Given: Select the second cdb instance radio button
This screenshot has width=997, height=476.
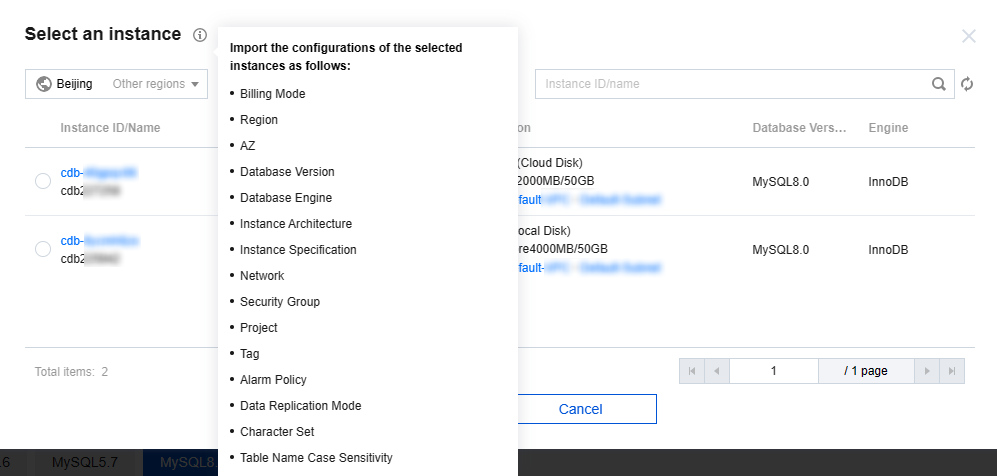Looking at the screenshot, I should 43,249.
